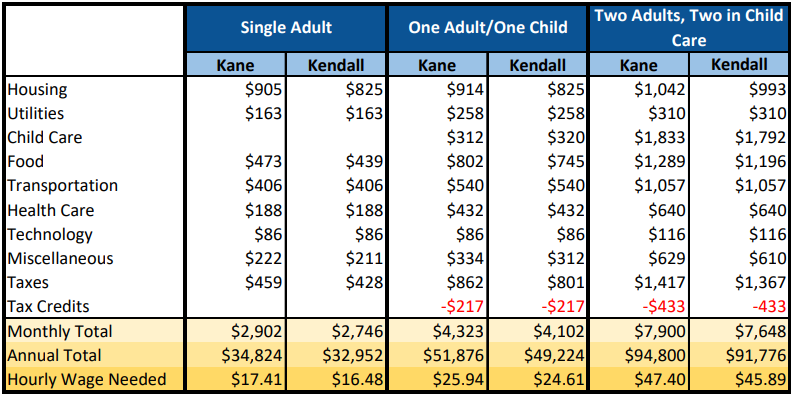Click the Housing row label
The image size is (792, 395).
point(37,90)
